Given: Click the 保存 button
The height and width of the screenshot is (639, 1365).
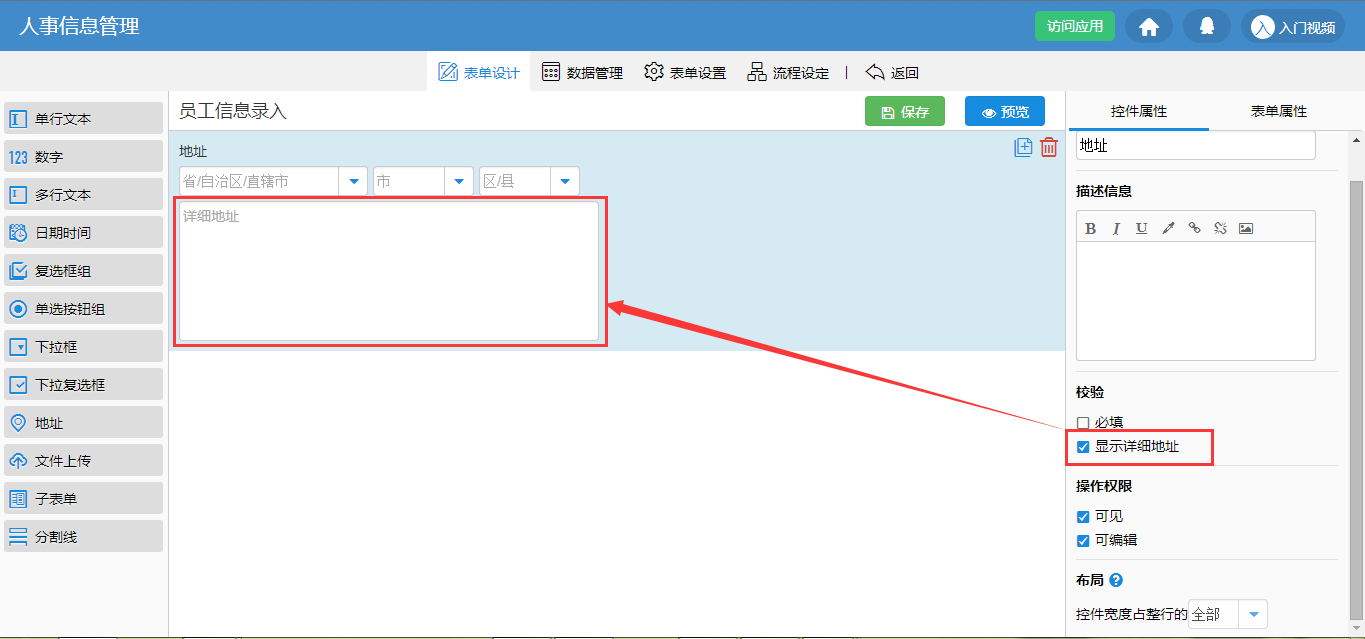Looking at the screenshot, I should tap(905, 112).
